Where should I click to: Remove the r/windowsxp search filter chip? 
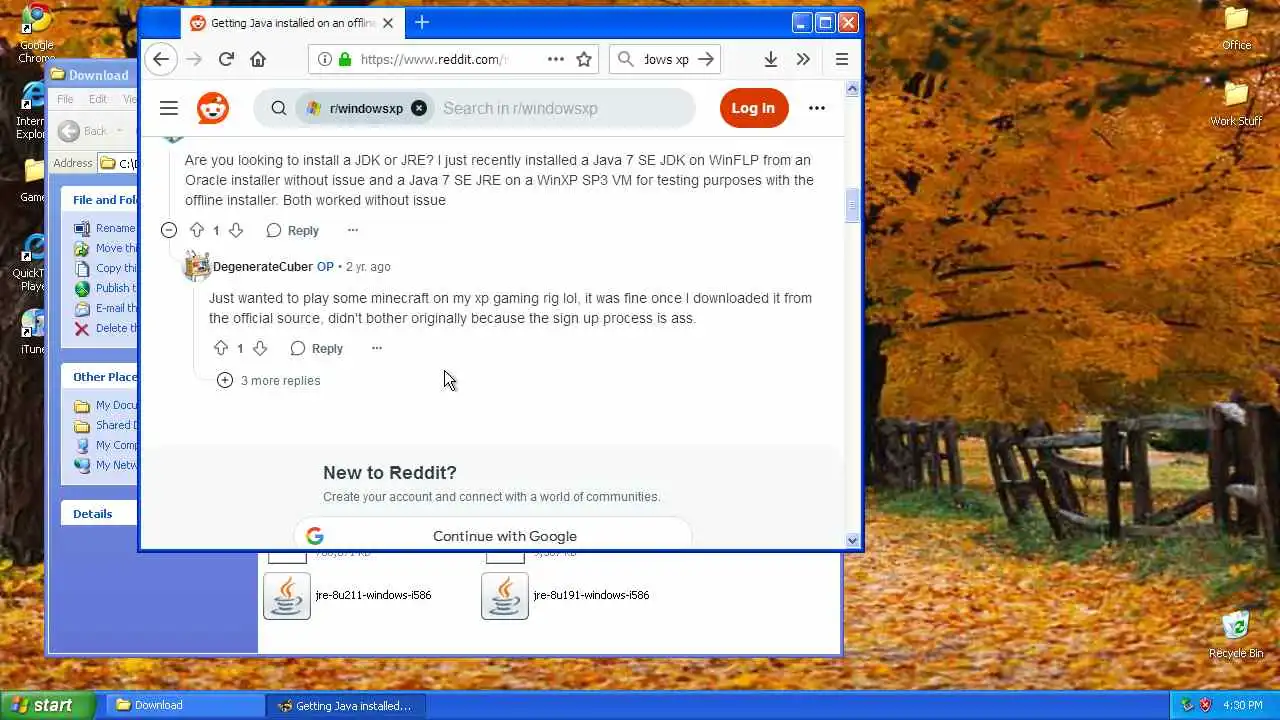pos(419,108)
